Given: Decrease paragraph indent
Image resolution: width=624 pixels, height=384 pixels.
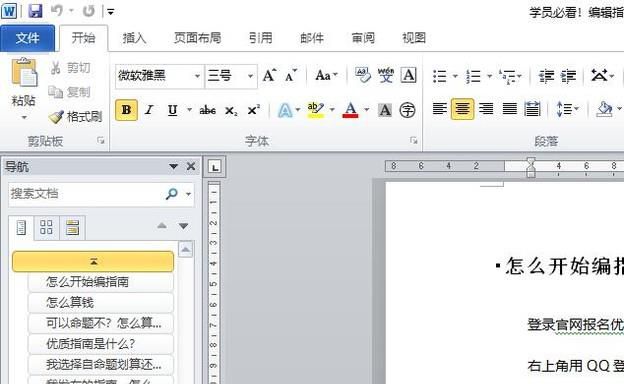Looking at the screenshot, I should (x=546, y=76).
